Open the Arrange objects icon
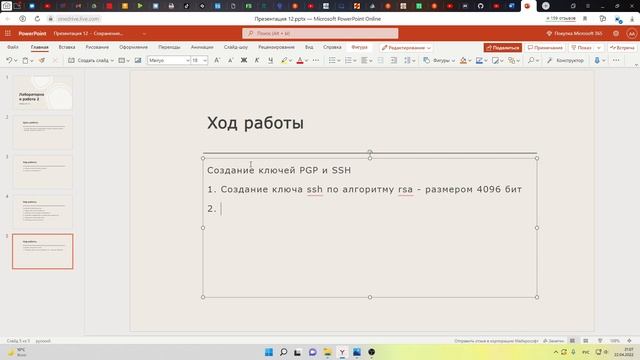The width and height of the screenshot is (640, 360). [x=511, y=60]
